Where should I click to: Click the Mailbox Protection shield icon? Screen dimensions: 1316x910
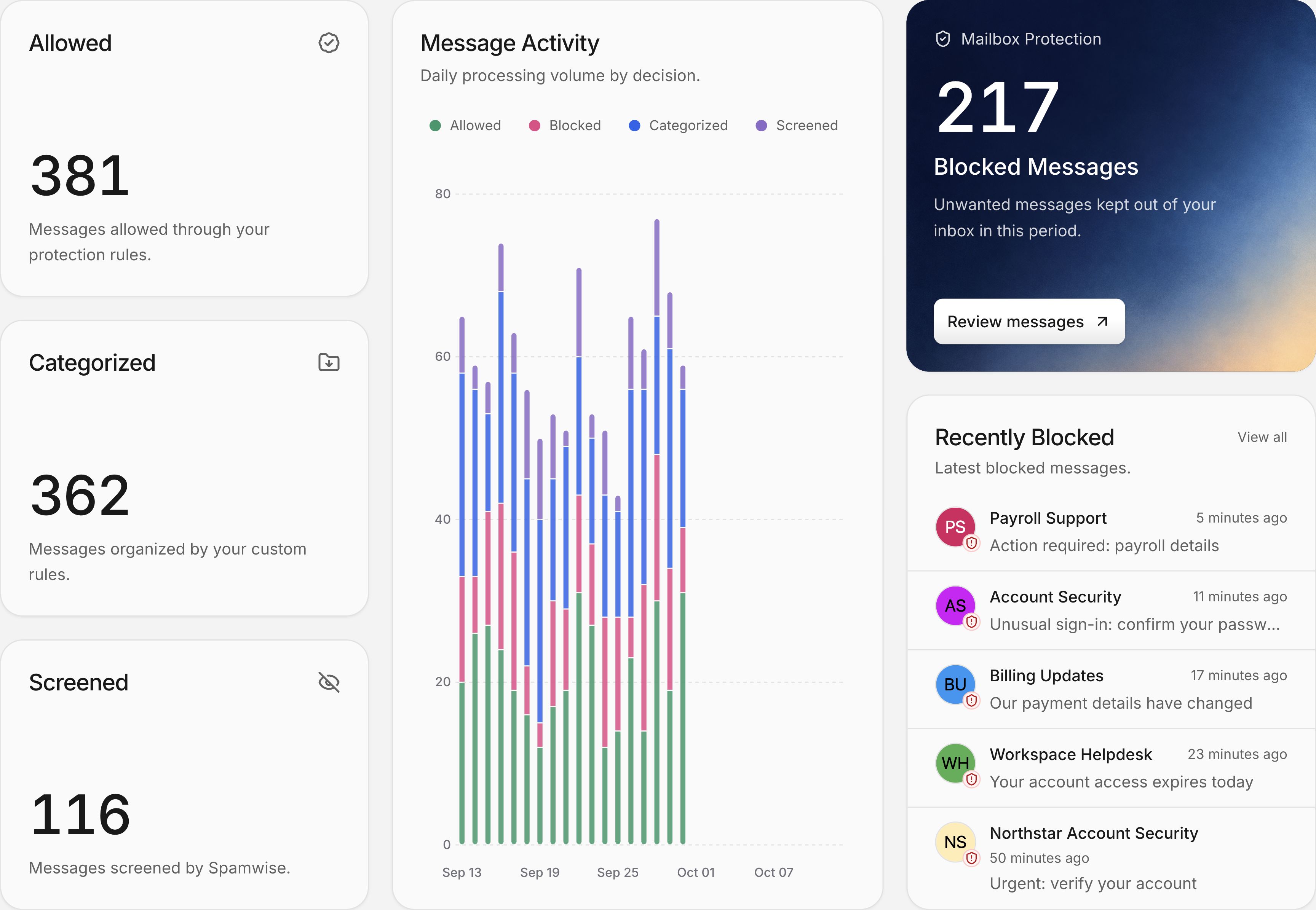(x=943, y=39)
